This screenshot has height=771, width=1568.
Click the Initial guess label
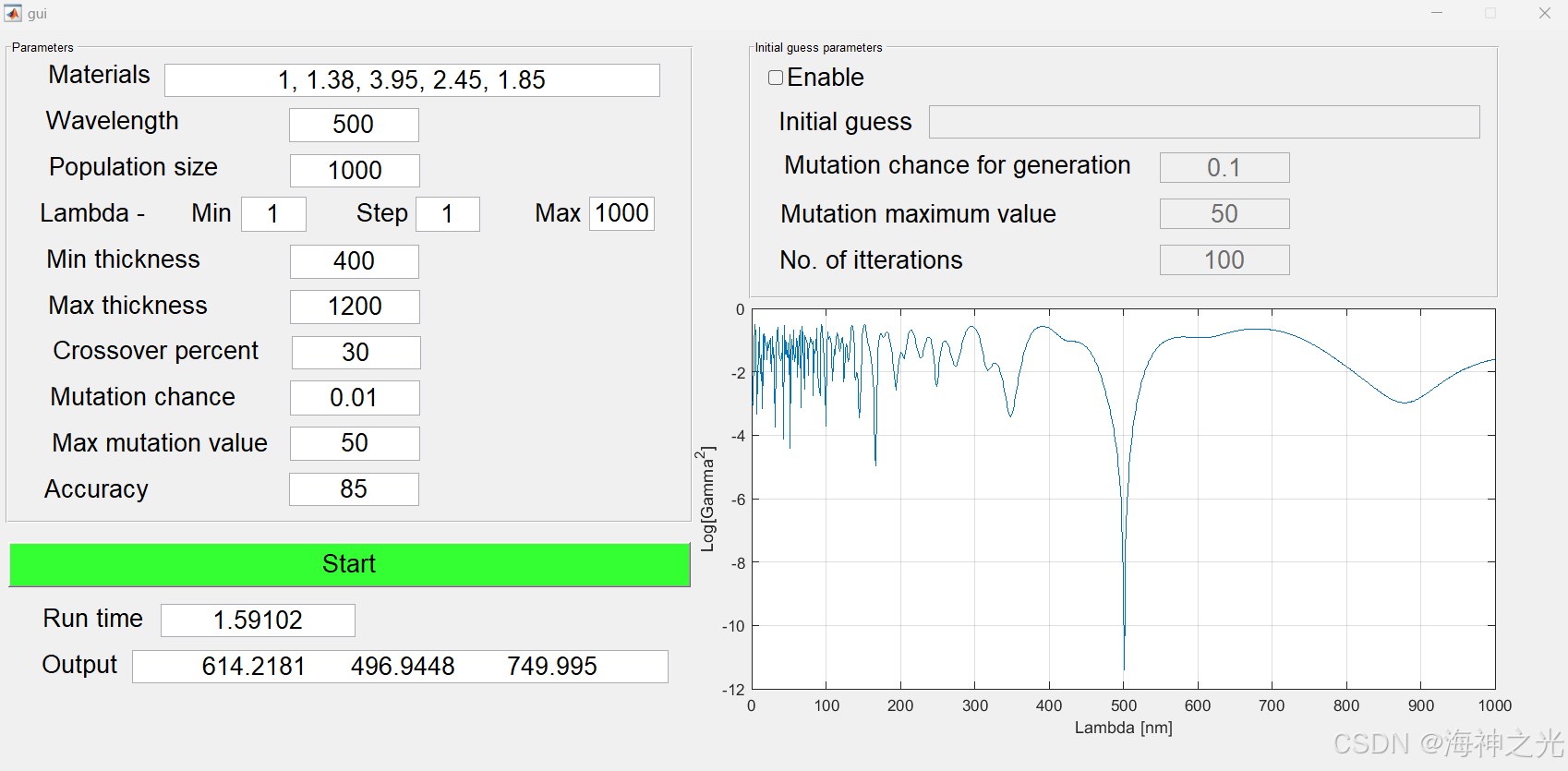[845, 122]
